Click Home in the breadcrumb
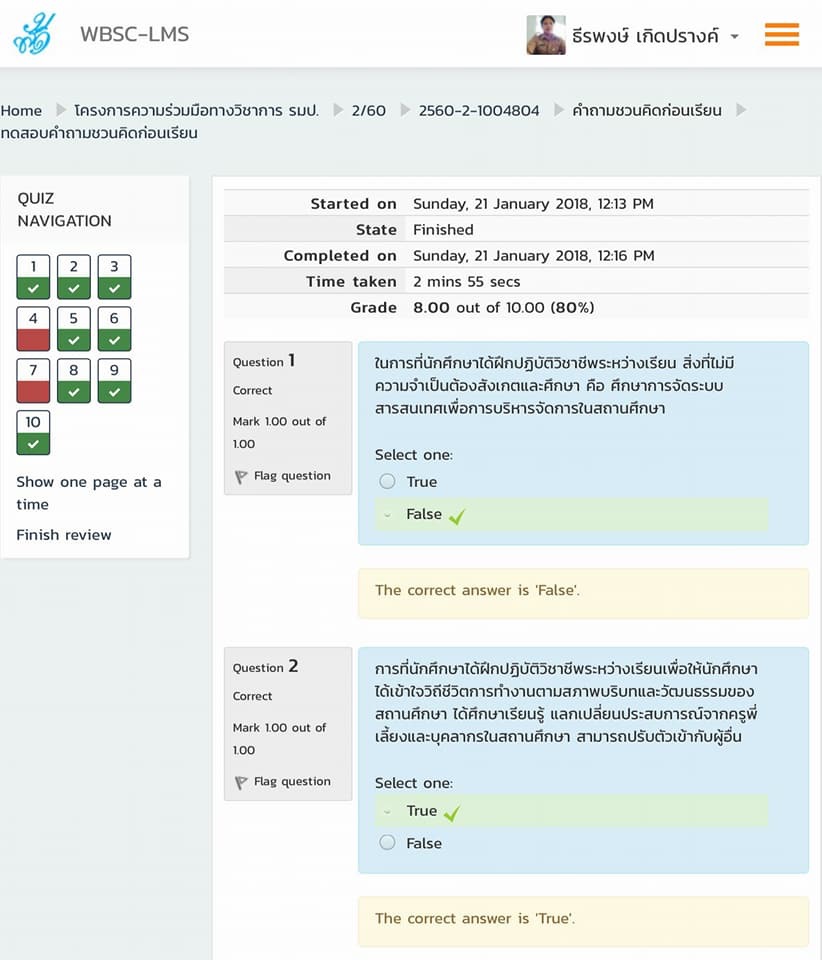The width and height of the screenshot is (822, 960). [21, 110]
